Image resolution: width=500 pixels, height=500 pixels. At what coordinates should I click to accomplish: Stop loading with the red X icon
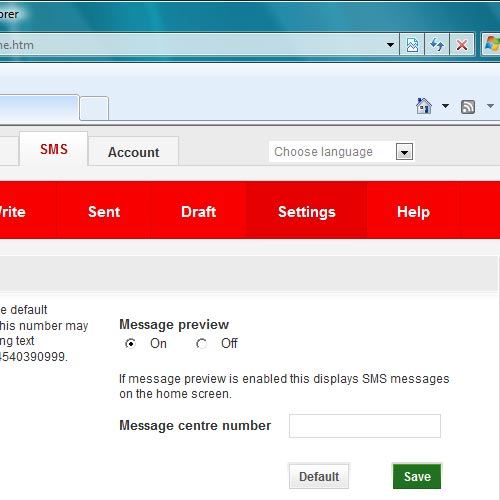462,44
